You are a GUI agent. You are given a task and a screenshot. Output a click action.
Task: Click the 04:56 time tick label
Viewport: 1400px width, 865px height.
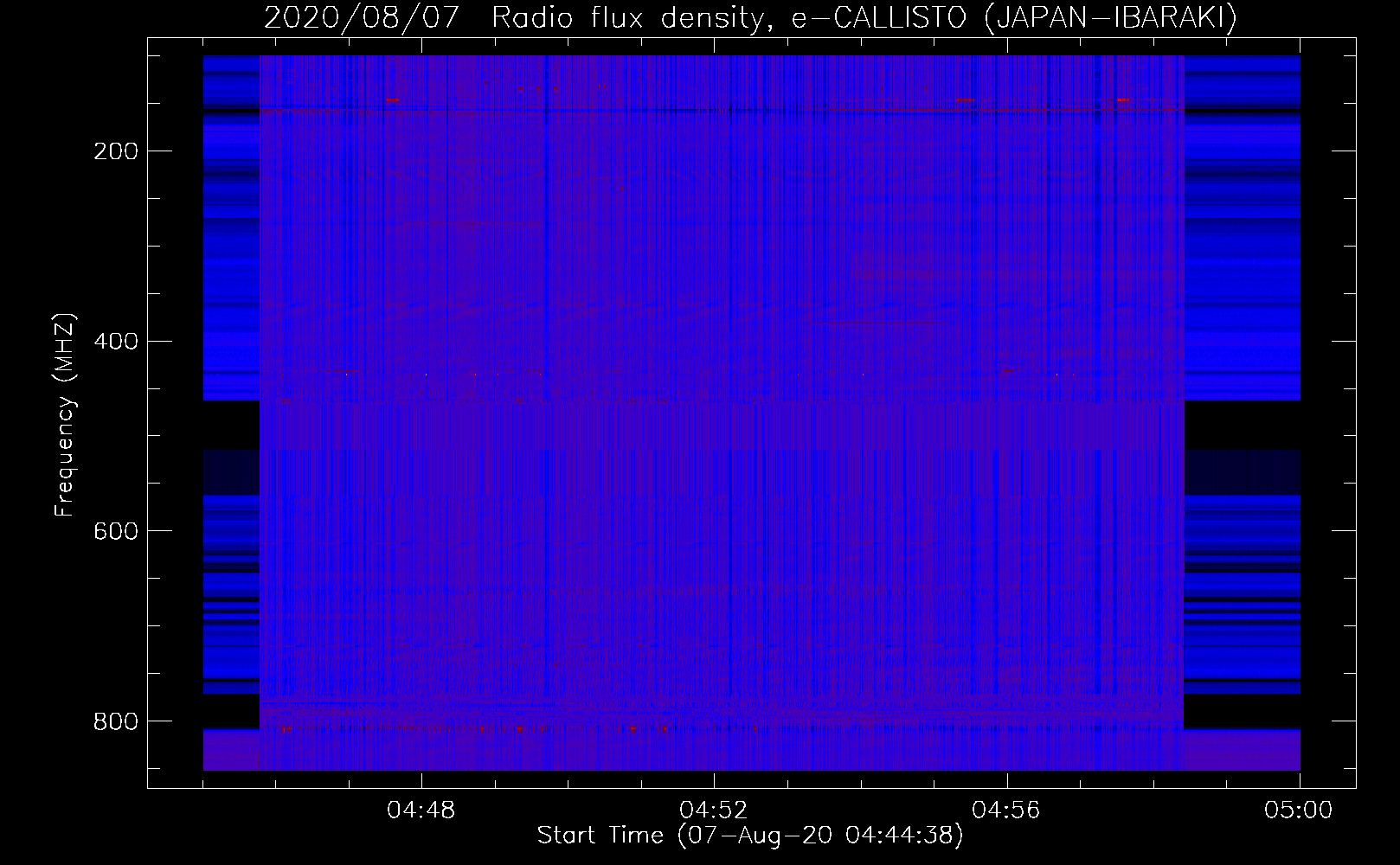[1006, 811]
